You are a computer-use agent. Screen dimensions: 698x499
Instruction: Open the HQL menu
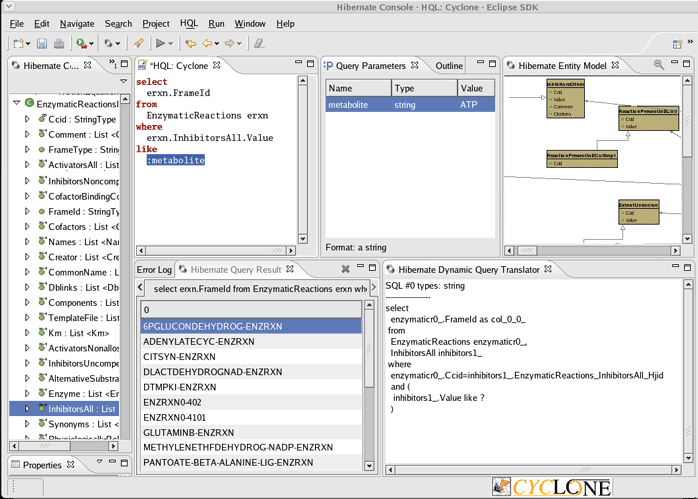pos(189,24)
